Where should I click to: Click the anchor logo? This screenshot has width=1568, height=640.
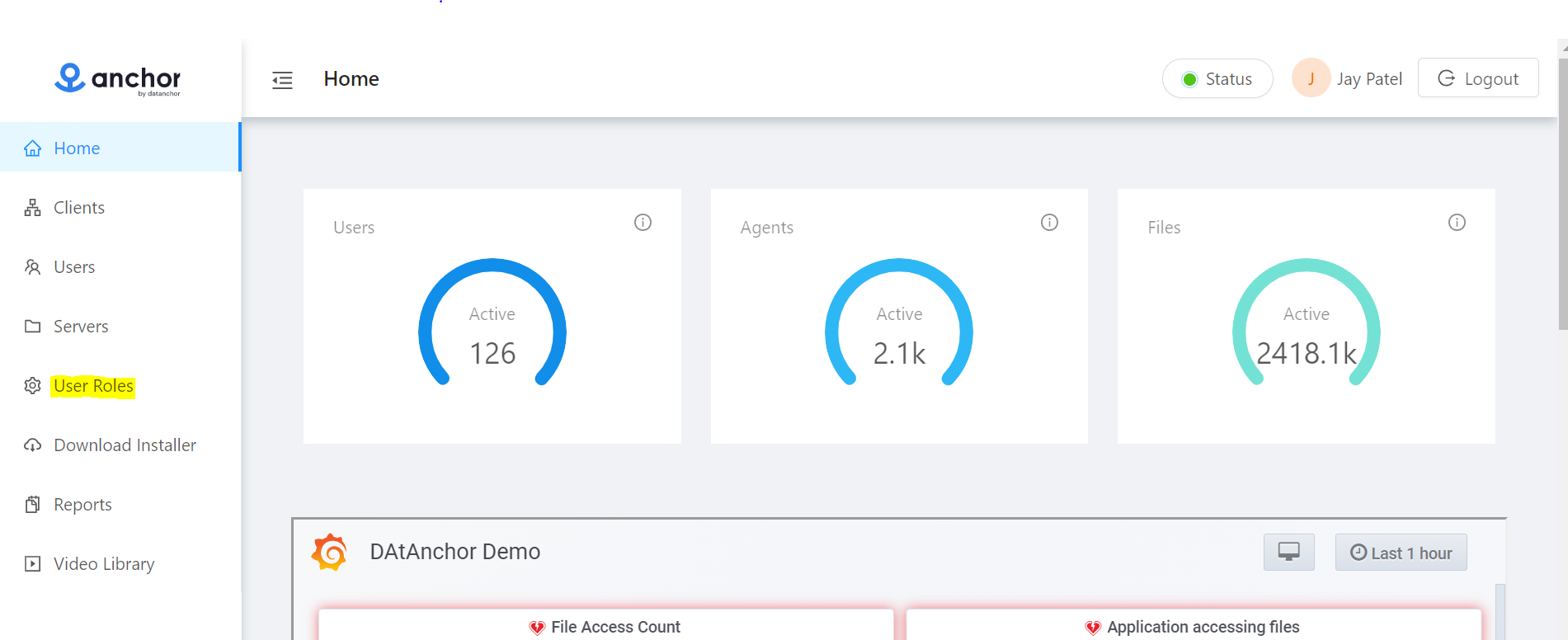(117, 79)
